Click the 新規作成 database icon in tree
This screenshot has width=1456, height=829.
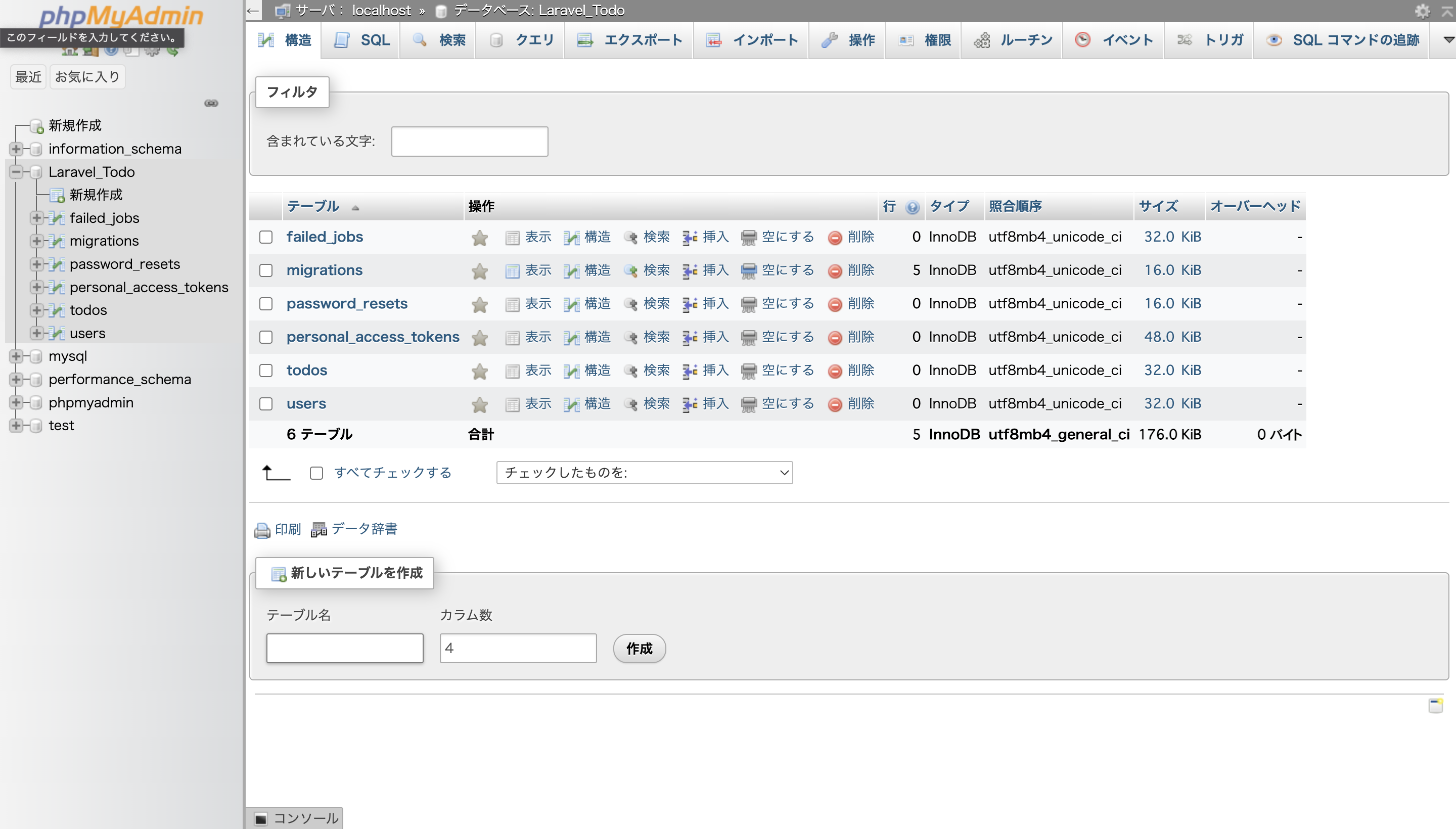37,126
